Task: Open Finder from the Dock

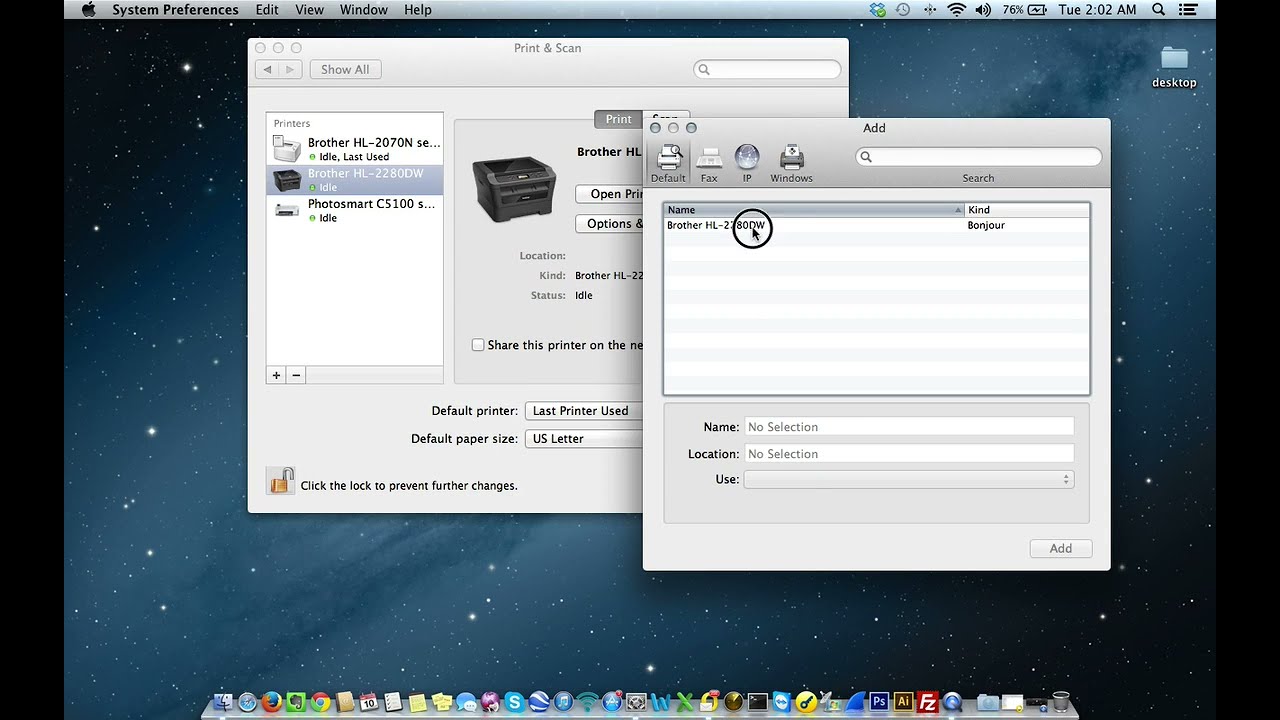Action: [222, 702]
